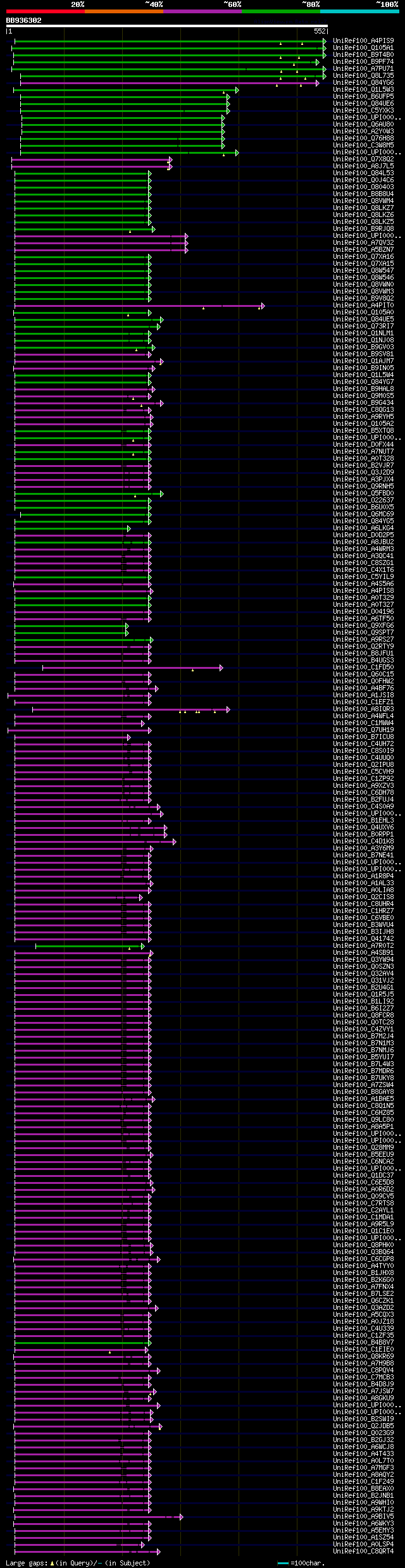Image resolution: width=405 pixels, height=1568 pixels.
Task: Open hit UniRef100_B9T4B0
Action: pyautogui.click(x=363, y=55)
